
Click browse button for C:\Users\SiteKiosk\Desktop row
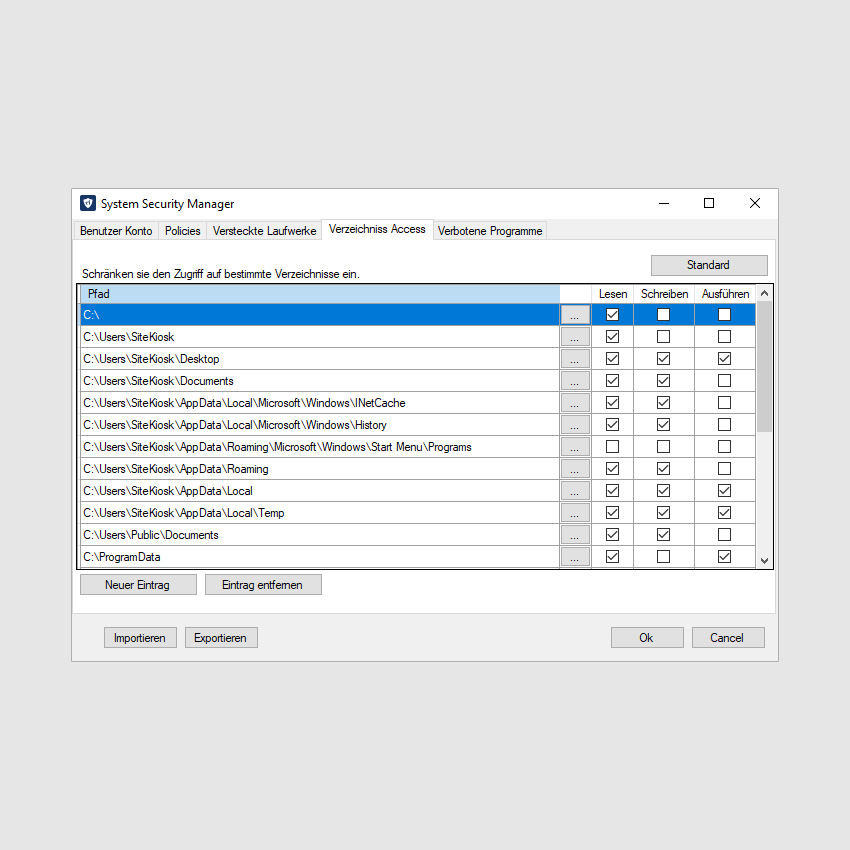click(575, 359)
